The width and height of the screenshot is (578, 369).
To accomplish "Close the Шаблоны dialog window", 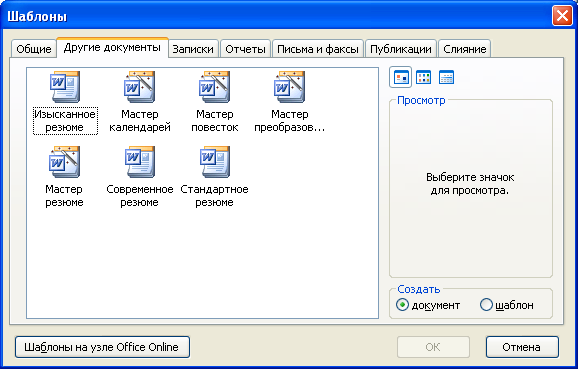I will tap(562, 16).
